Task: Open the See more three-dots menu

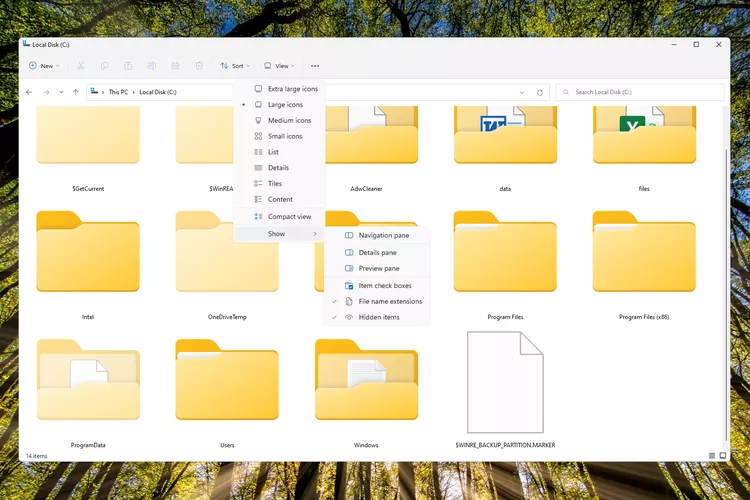Action: coord(315,66)
